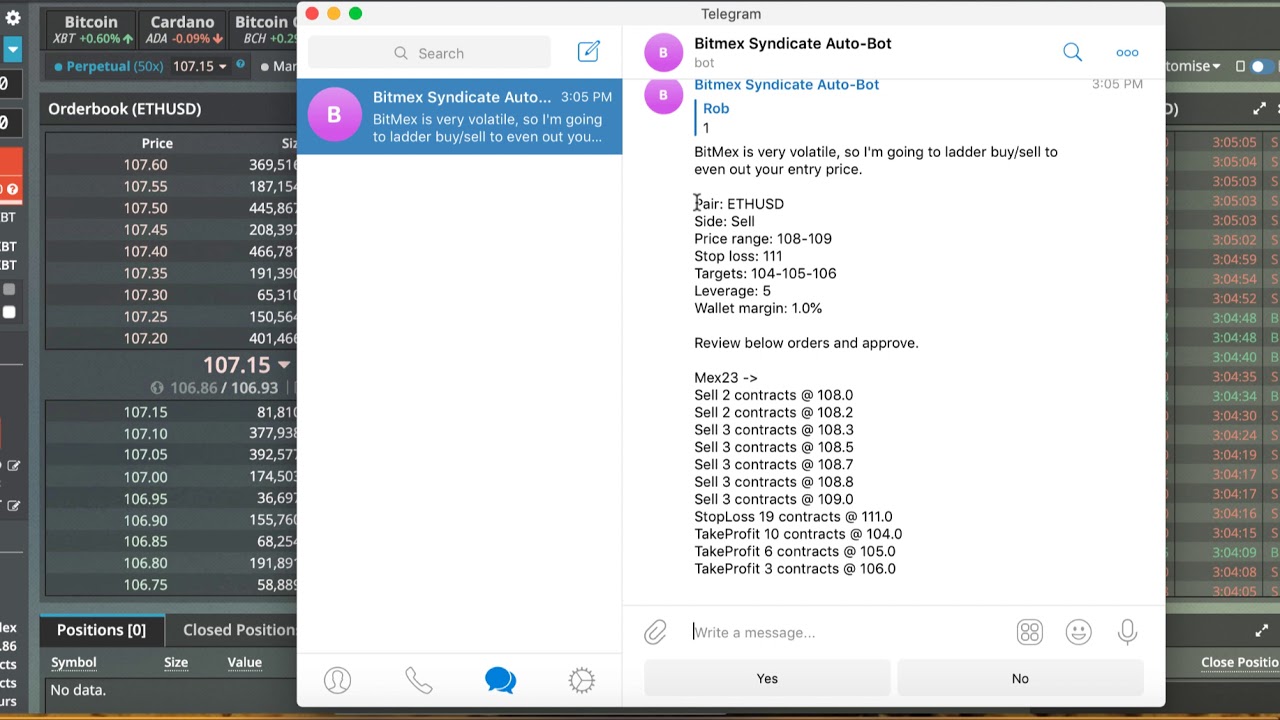Click the lower edit pencil icon in BitMEX sidebar
Viewport: 1280px width, 720px height.
point(13,506)
